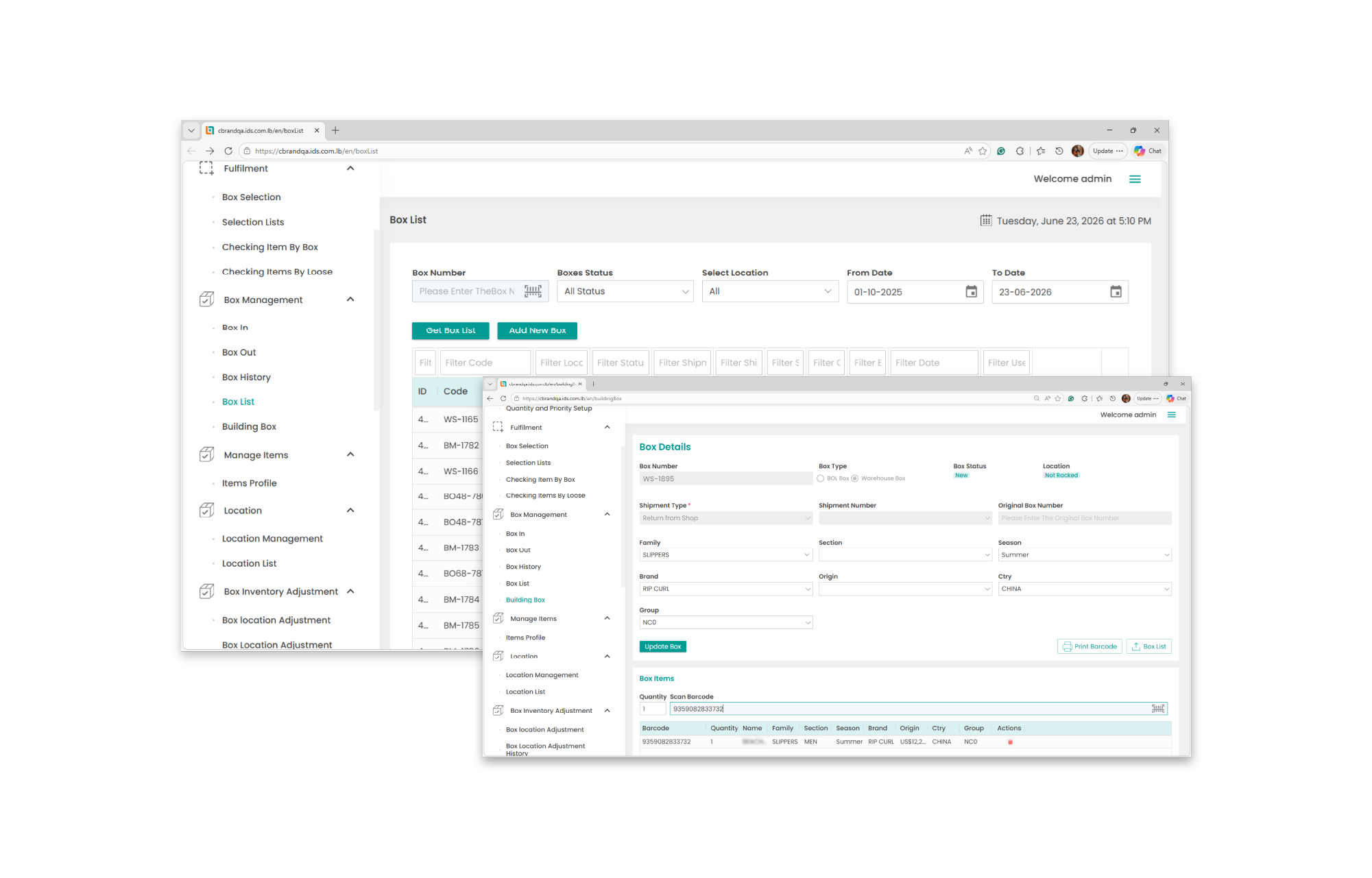Screen dimensions: 1372x878
Task: Click the Box List button beside Print Barcode
Action: click(x=1148, y=646)
